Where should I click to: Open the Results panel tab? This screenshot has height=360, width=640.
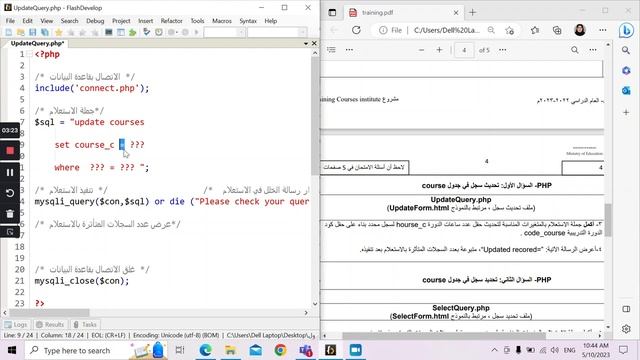pyautogui.click(x=50, y=324)
